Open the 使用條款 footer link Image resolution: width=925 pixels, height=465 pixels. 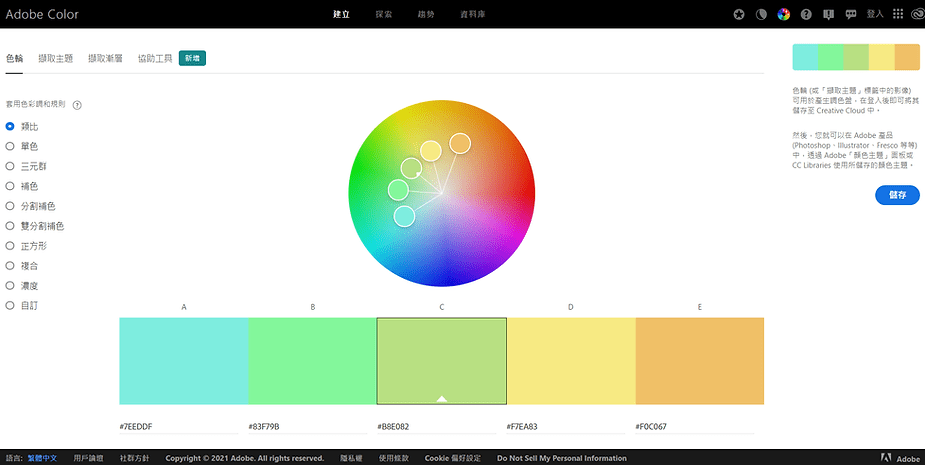[393, 459]
